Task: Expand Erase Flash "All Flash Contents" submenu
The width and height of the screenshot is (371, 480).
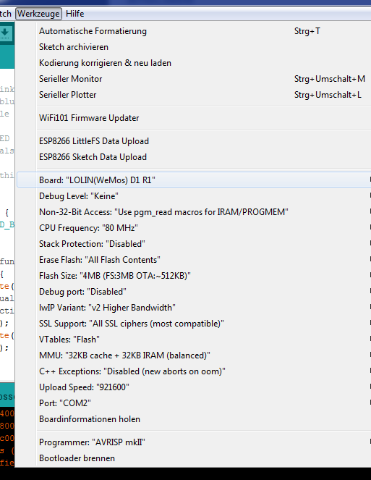Action: click(x=193, y=260)
